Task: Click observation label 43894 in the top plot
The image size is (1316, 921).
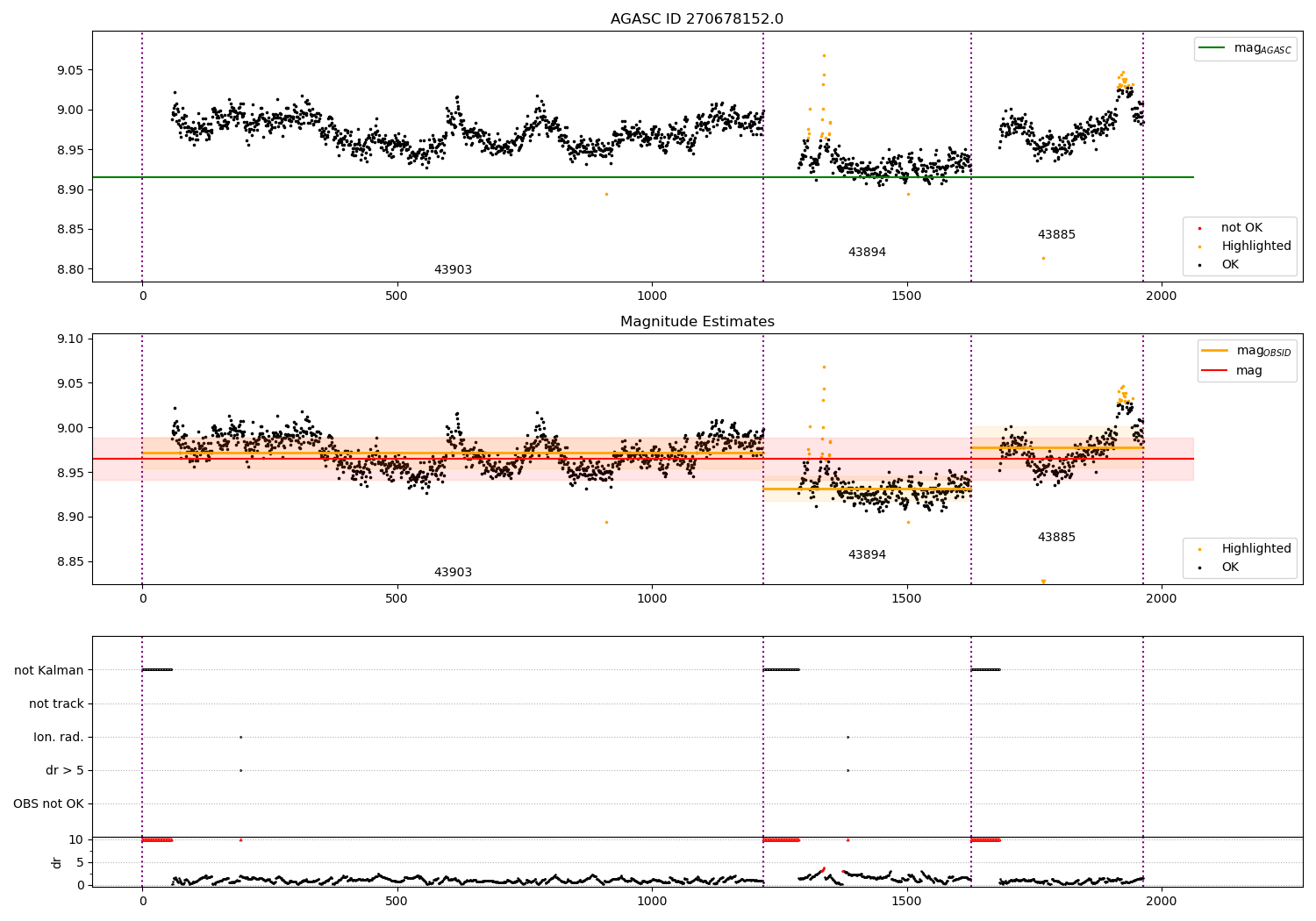Action: 867,253
